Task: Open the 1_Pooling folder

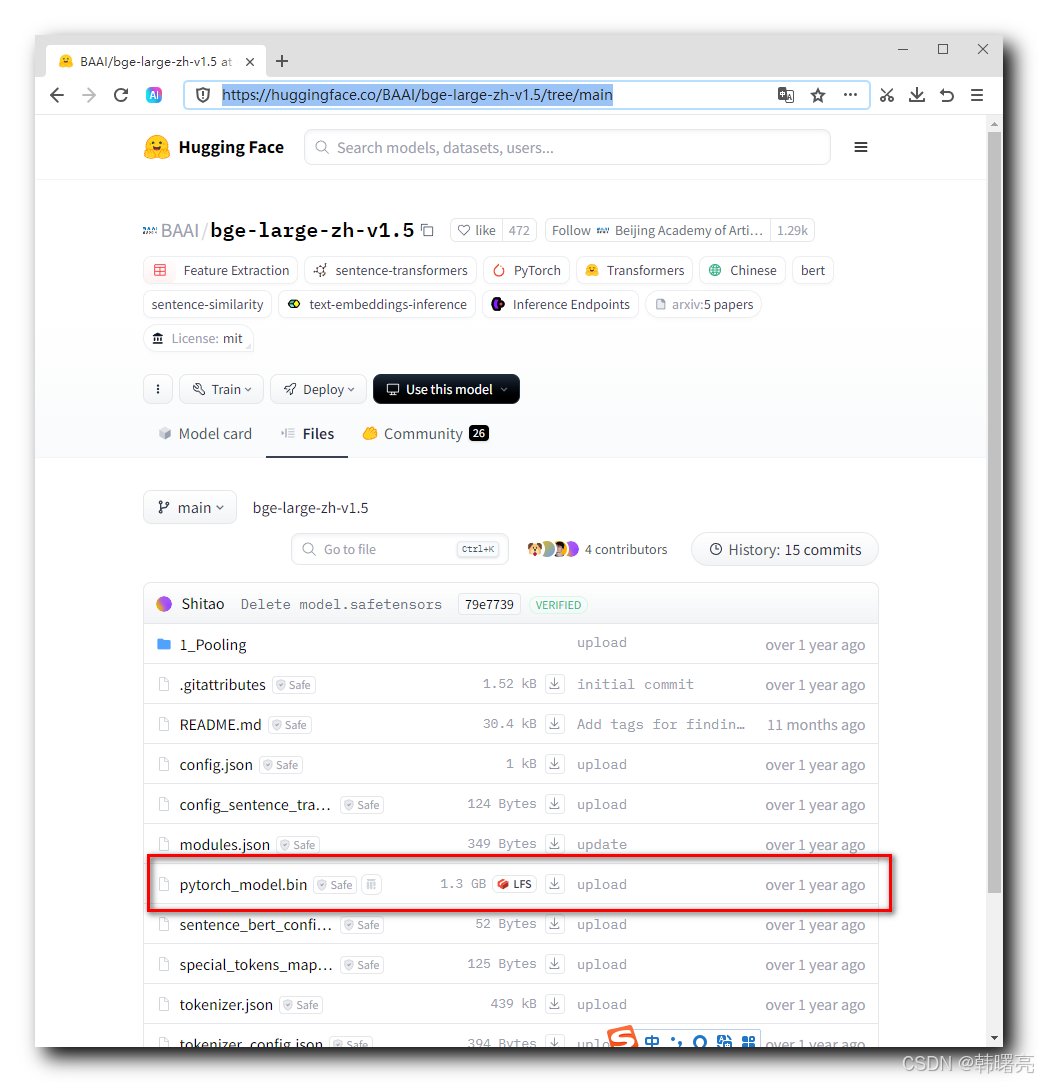Action: (x=213, y=645)
